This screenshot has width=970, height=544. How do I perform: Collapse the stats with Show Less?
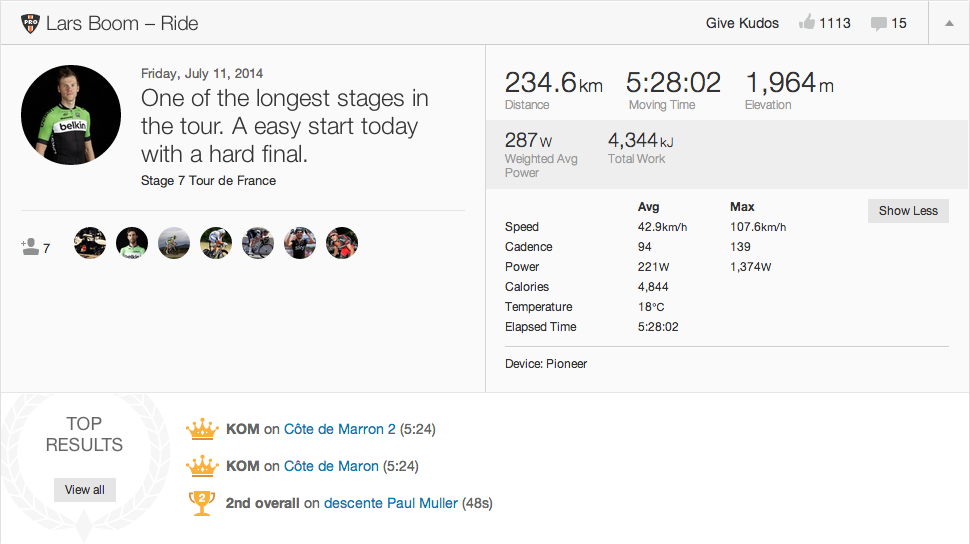coord(908,211)
